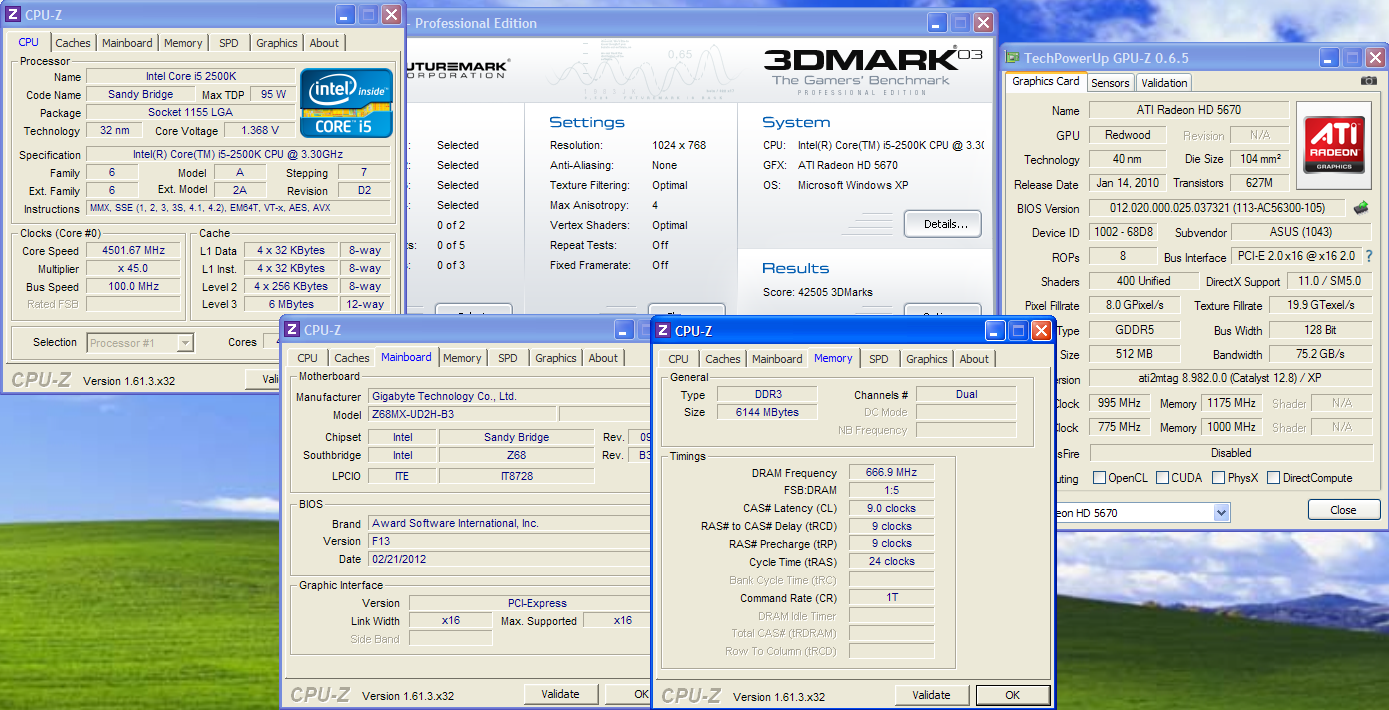This screenshot has width=1389, height=710.
Task: Click the green BIOS save chip icon in GPU-Z
Action: pos(1361,208)
